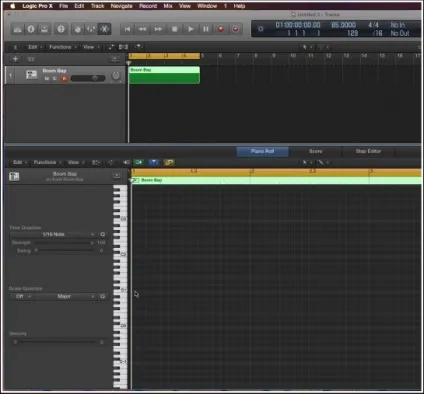Click tempo value 85.0000 in LCD
Image resolution: width=424 pixels, height=394 pixels.
tap(343, 25)
